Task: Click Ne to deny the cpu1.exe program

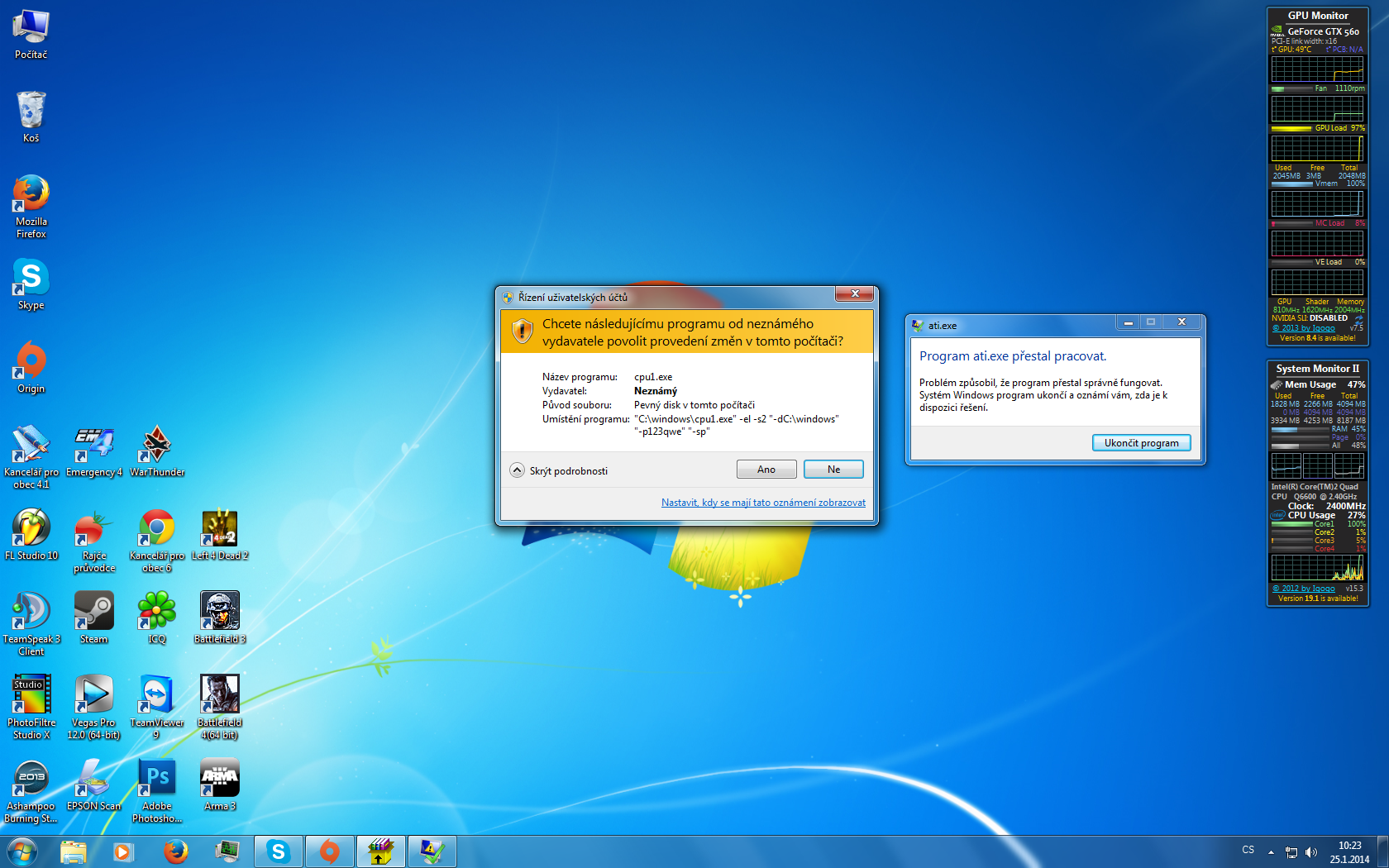Action: point(833,470)
